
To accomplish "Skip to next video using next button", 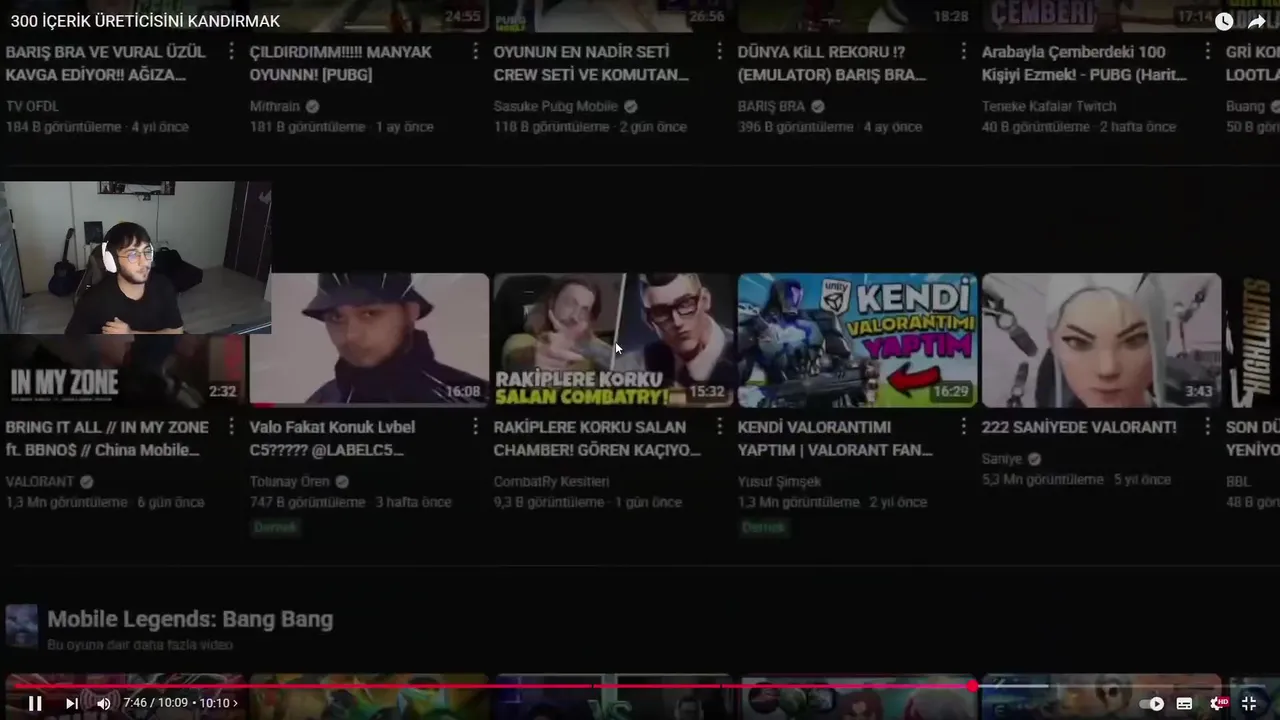I will 71,703.
